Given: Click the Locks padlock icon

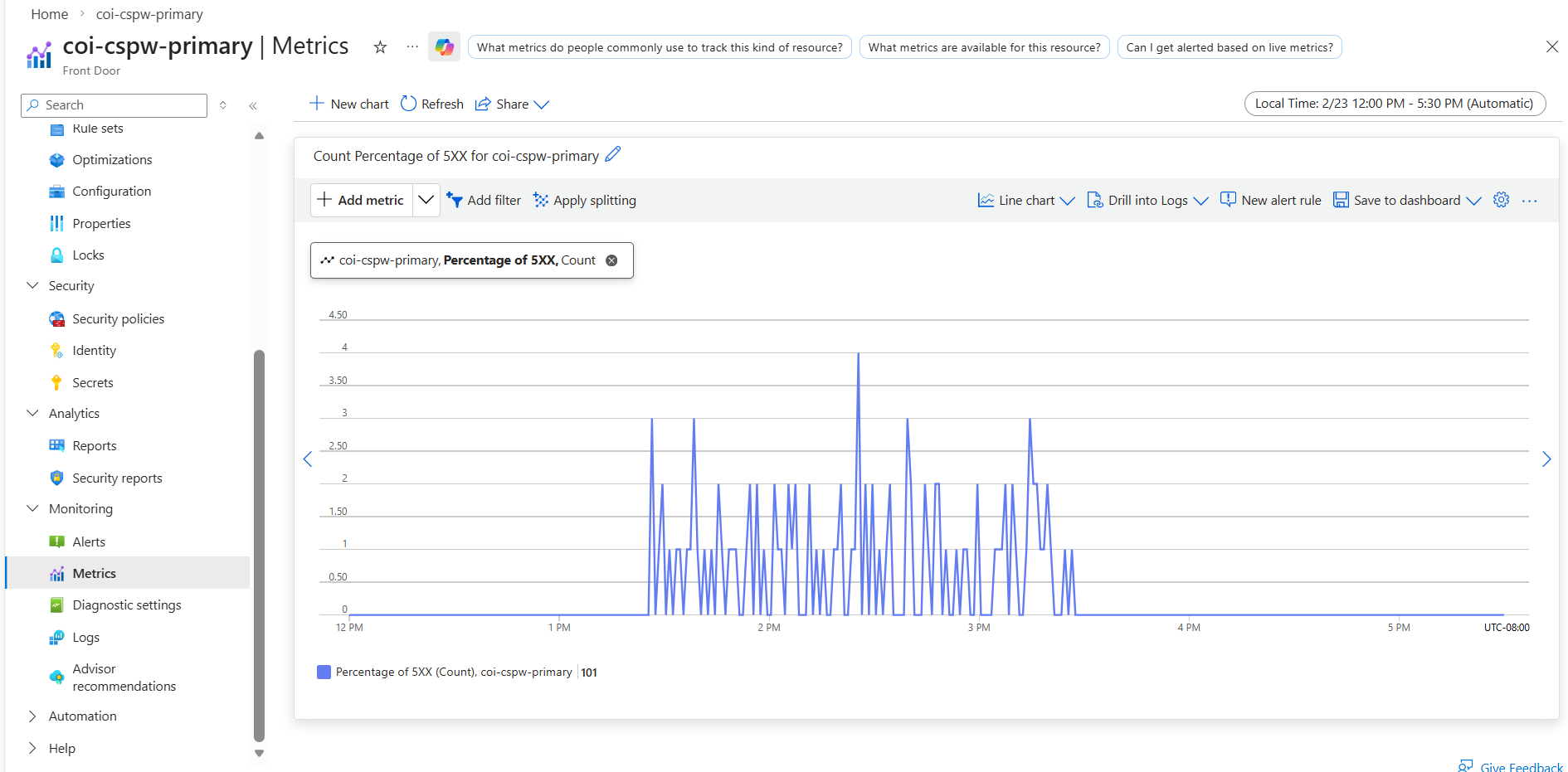Looking at the screenshot, I should coord(56,255).
